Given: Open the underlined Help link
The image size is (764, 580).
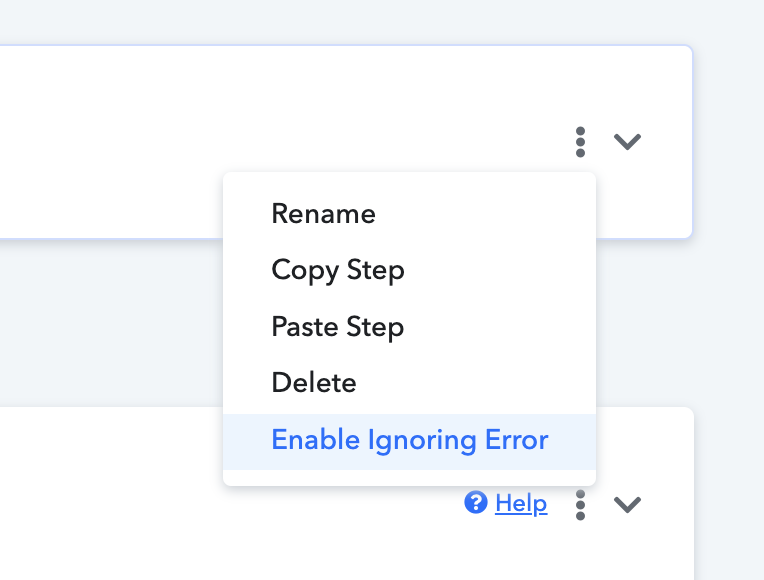Looking at the screenshot, I should pyautogui.click(x=521, y=503).
